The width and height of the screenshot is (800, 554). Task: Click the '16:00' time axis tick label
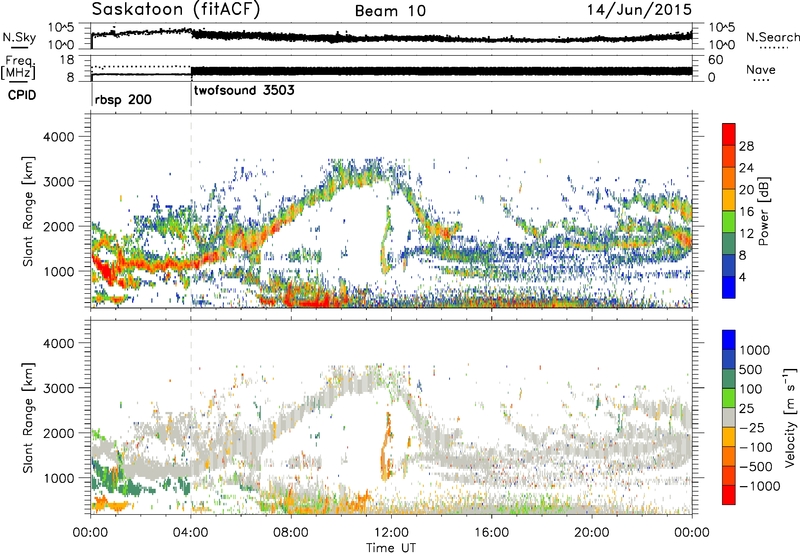pos(491,533)
